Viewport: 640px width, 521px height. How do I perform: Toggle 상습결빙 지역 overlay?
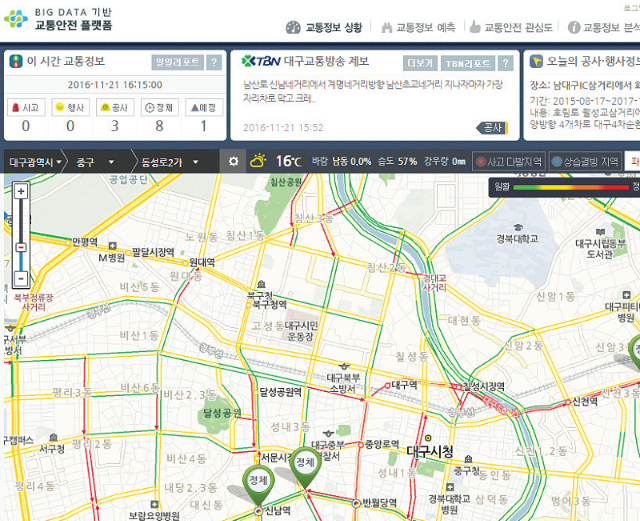(584, 161)
